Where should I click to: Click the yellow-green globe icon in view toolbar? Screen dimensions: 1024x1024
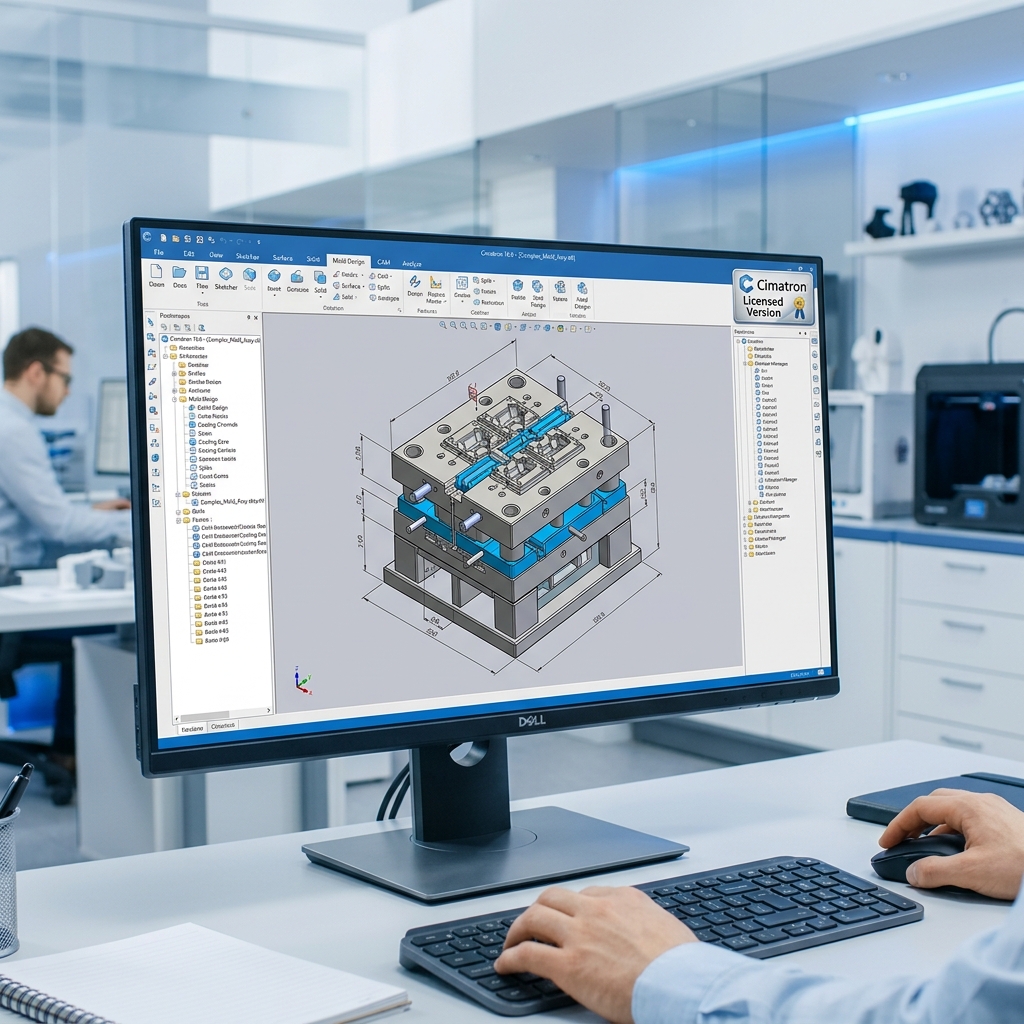(560, 328)
